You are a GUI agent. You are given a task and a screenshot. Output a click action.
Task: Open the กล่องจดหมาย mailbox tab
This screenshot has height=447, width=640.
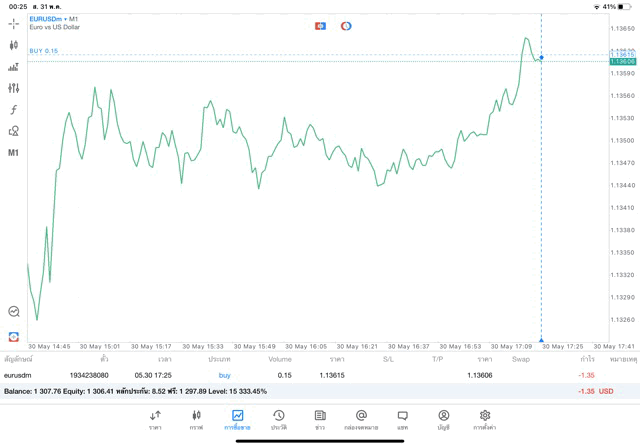click(x=361, y=420)
